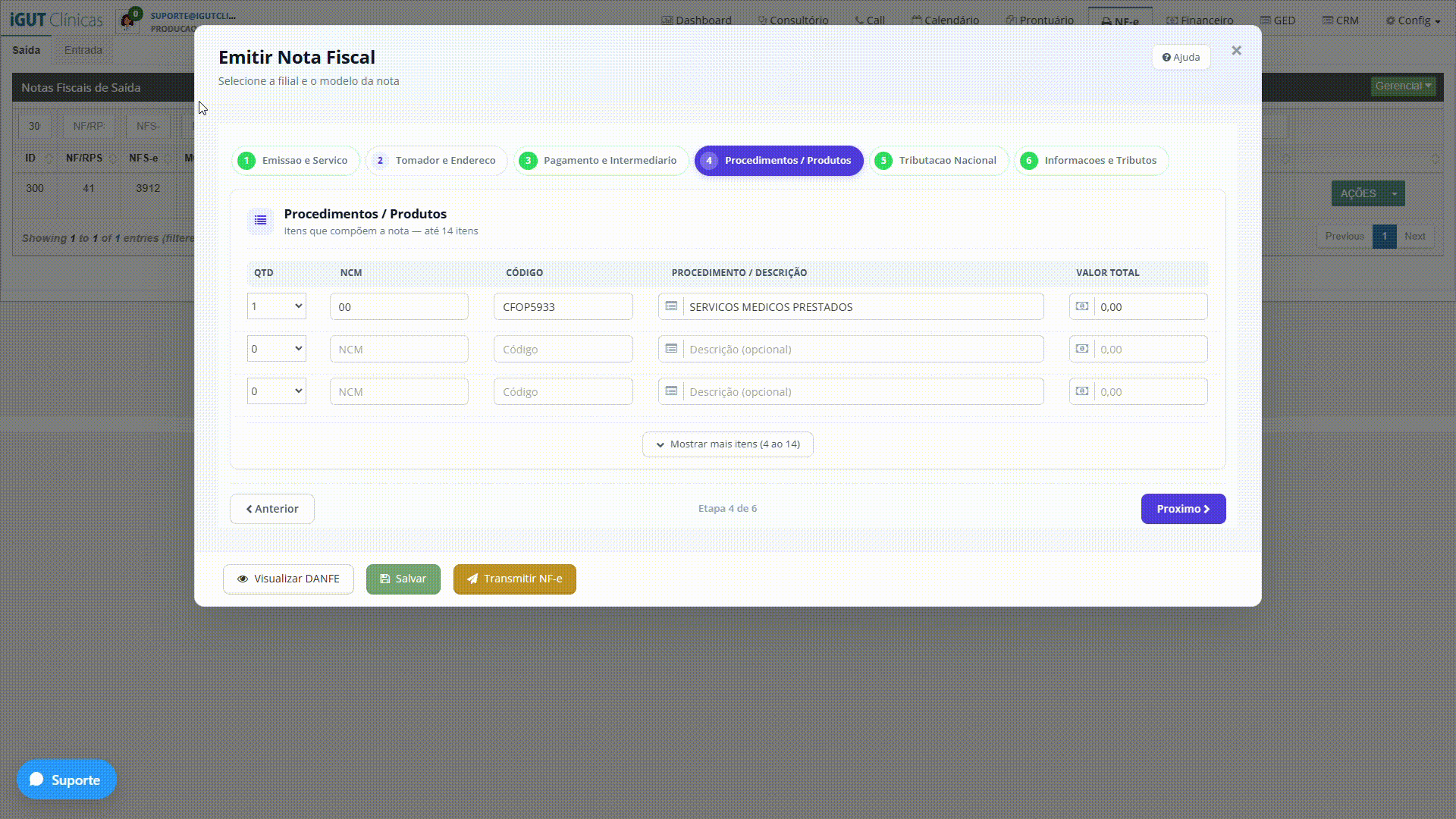Click the Ajuda help button
Viewport: 1456px width, 819px height.
point(1181,57)
